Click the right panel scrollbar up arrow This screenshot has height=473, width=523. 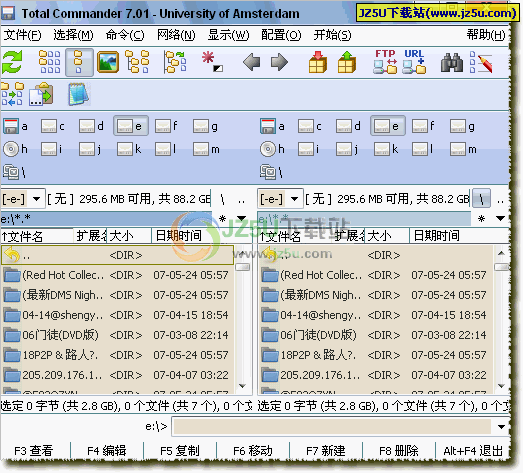coord(501,254)
